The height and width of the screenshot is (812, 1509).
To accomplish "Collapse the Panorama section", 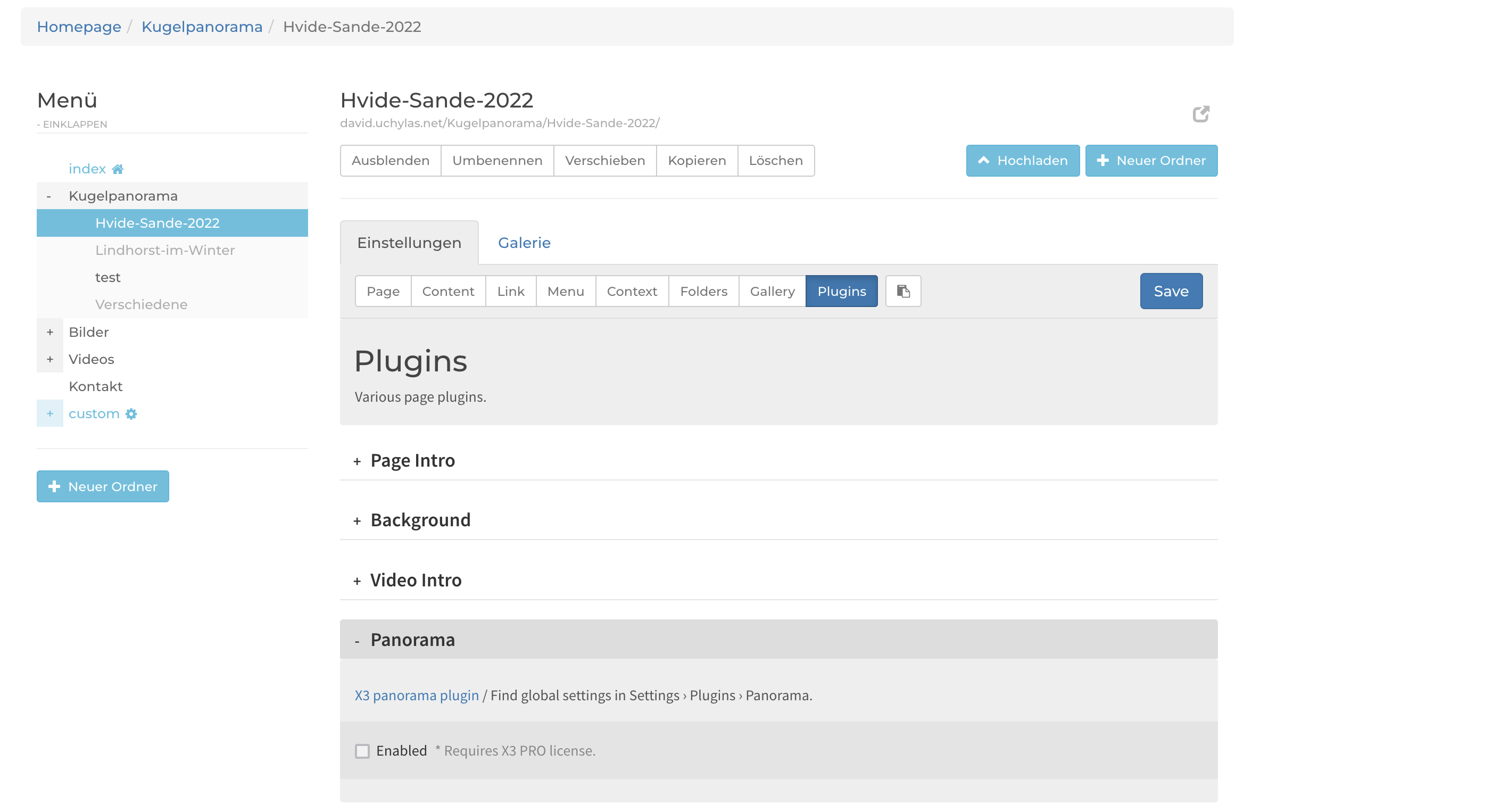I will (778, 639).
